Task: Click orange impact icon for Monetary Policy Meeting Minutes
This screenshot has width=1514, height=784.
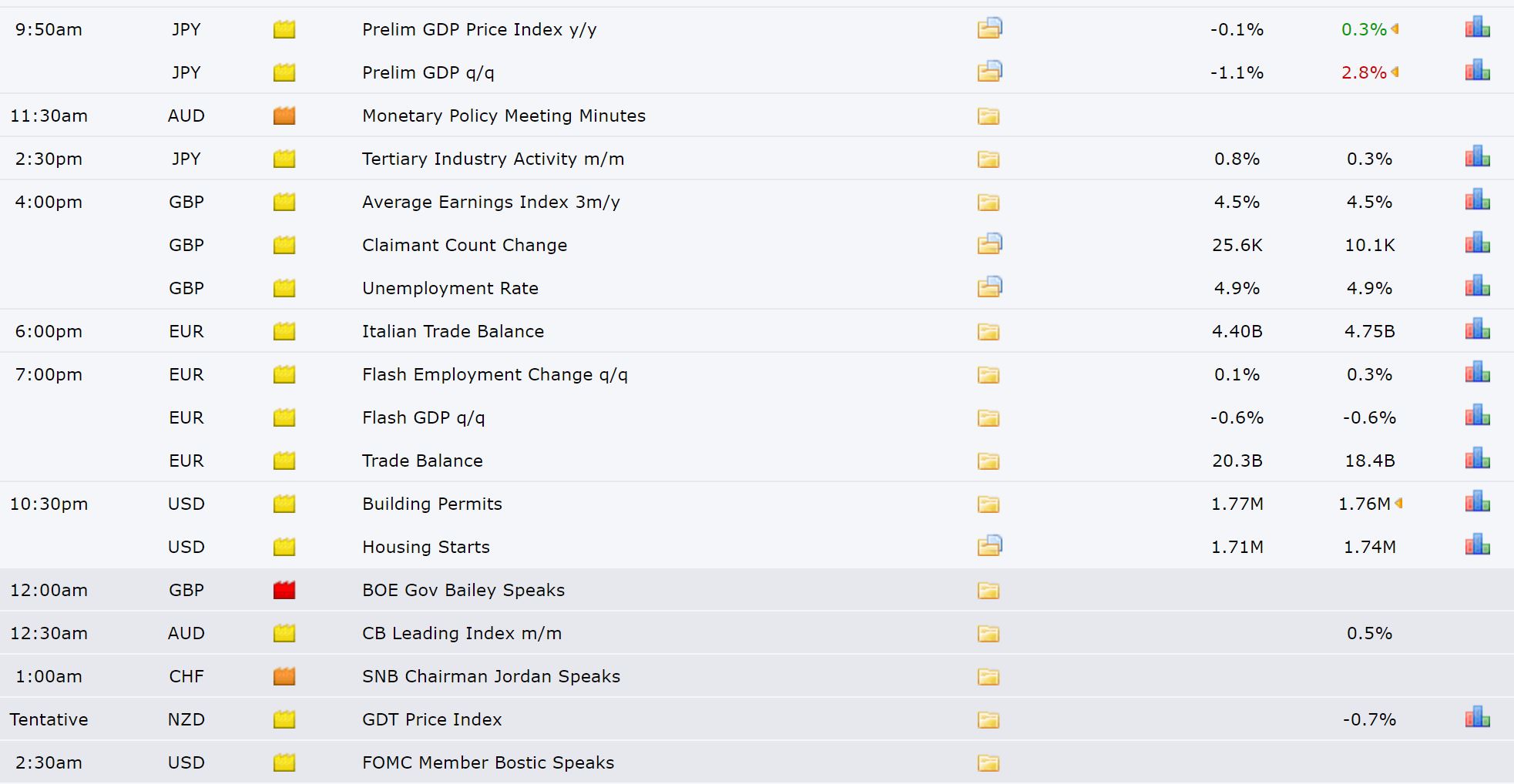Action: coord(284,116)
